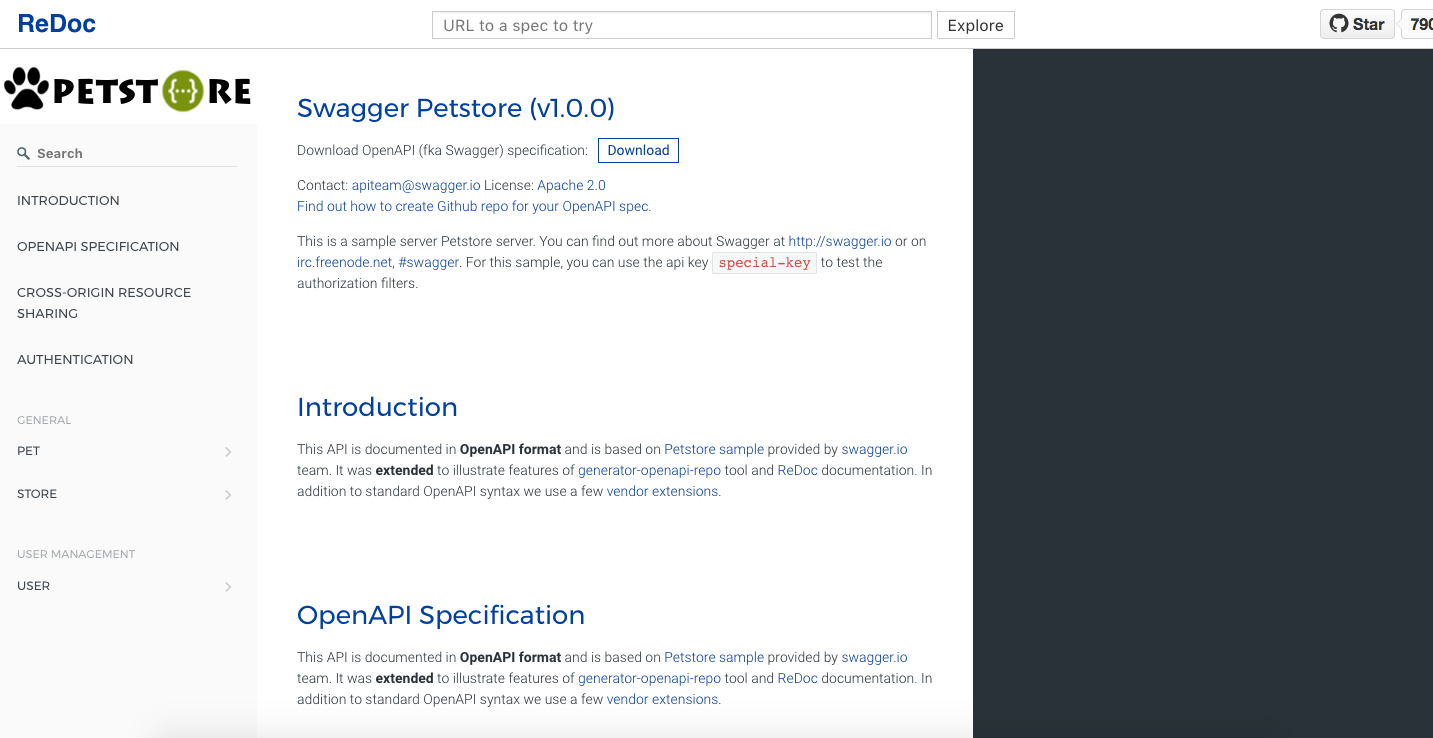Viewport: 1433px width, 738px height.
Task: Click the Download specification button
Action: tap(638, 150)
